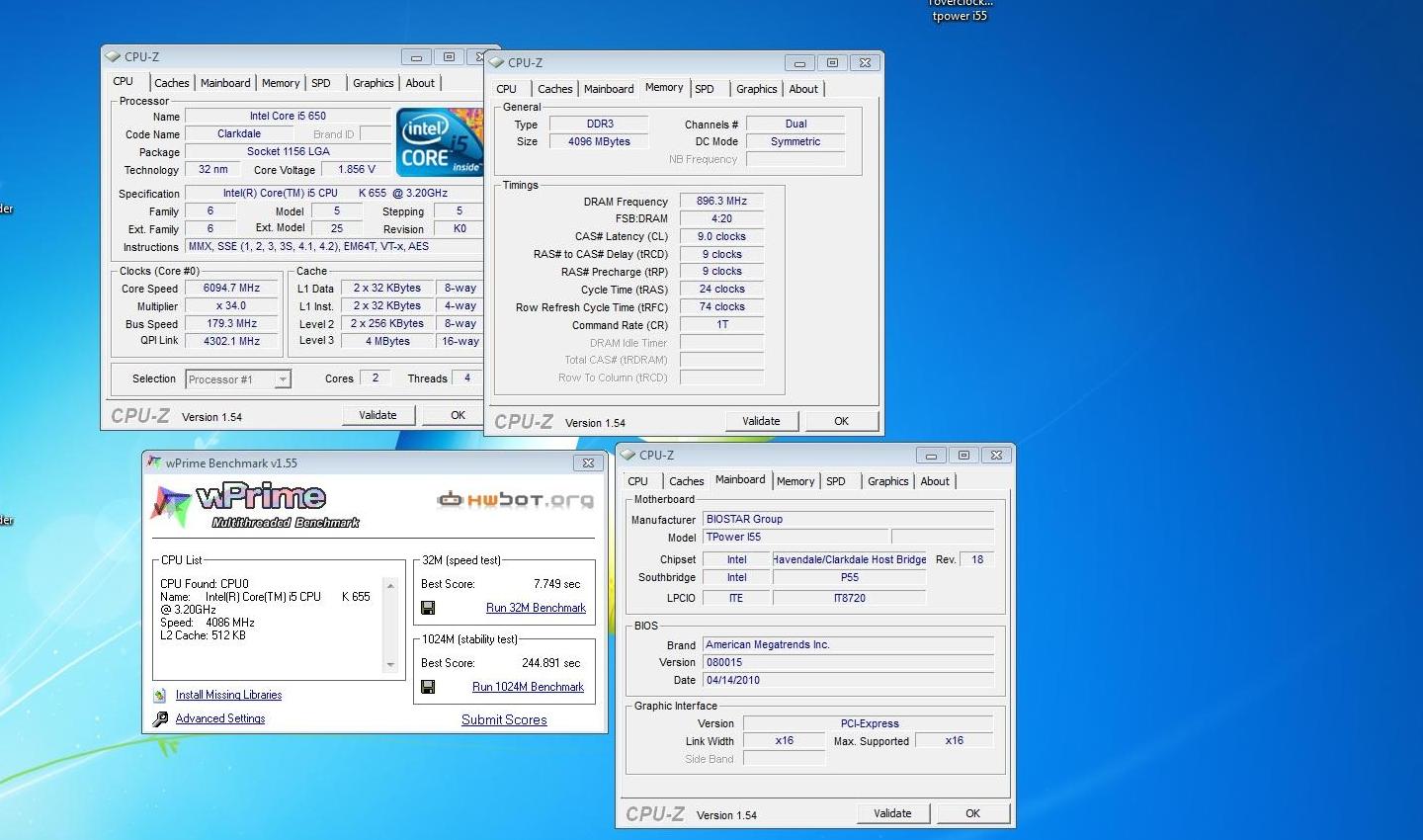Screen dimensions: 1423x840
Task: Open Mainboard tab in CPU window
Action: tap(225, 83)
